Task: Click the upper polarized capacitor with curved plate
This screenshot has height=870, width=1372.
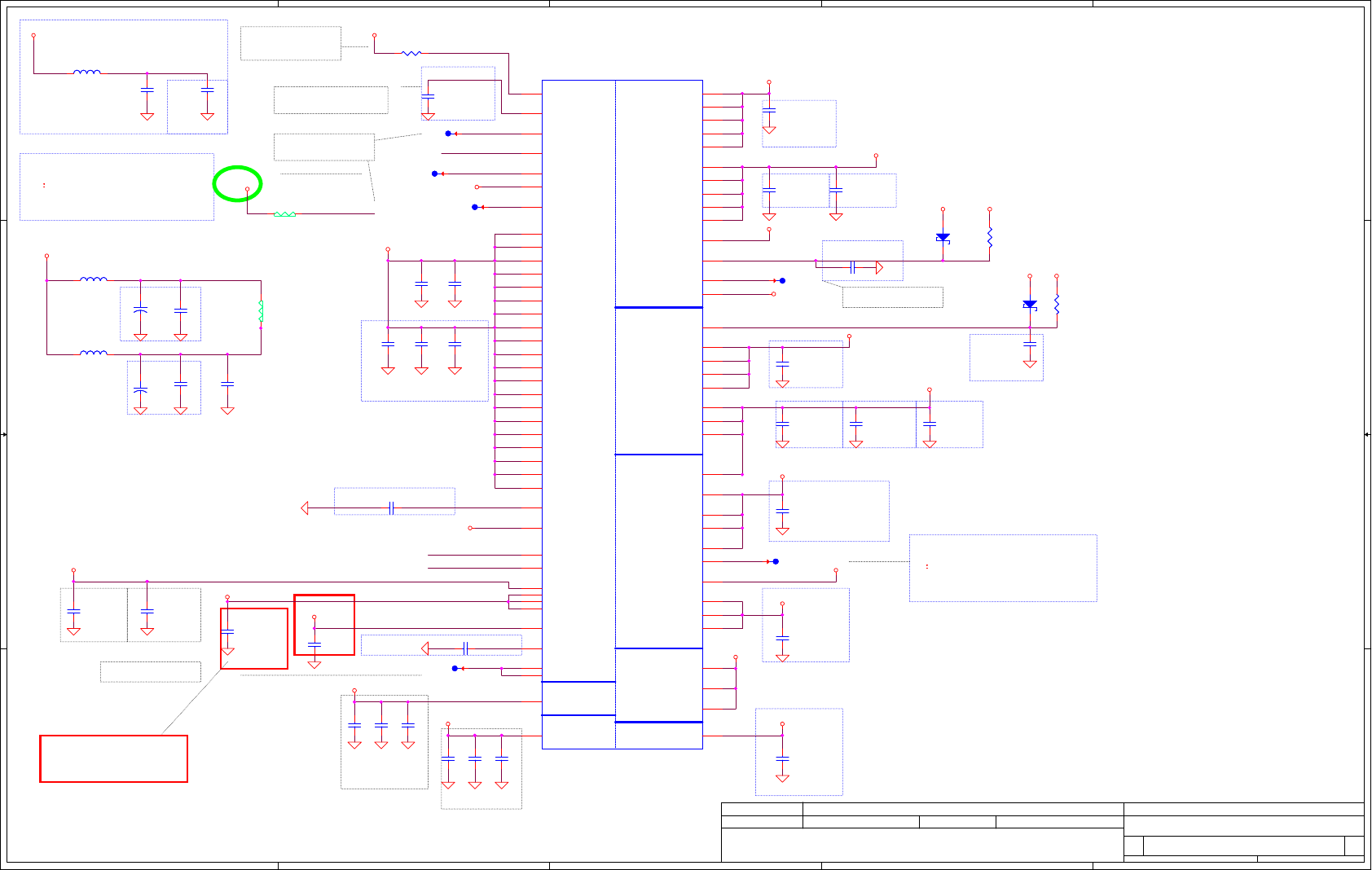Action: tap(140, 310)
